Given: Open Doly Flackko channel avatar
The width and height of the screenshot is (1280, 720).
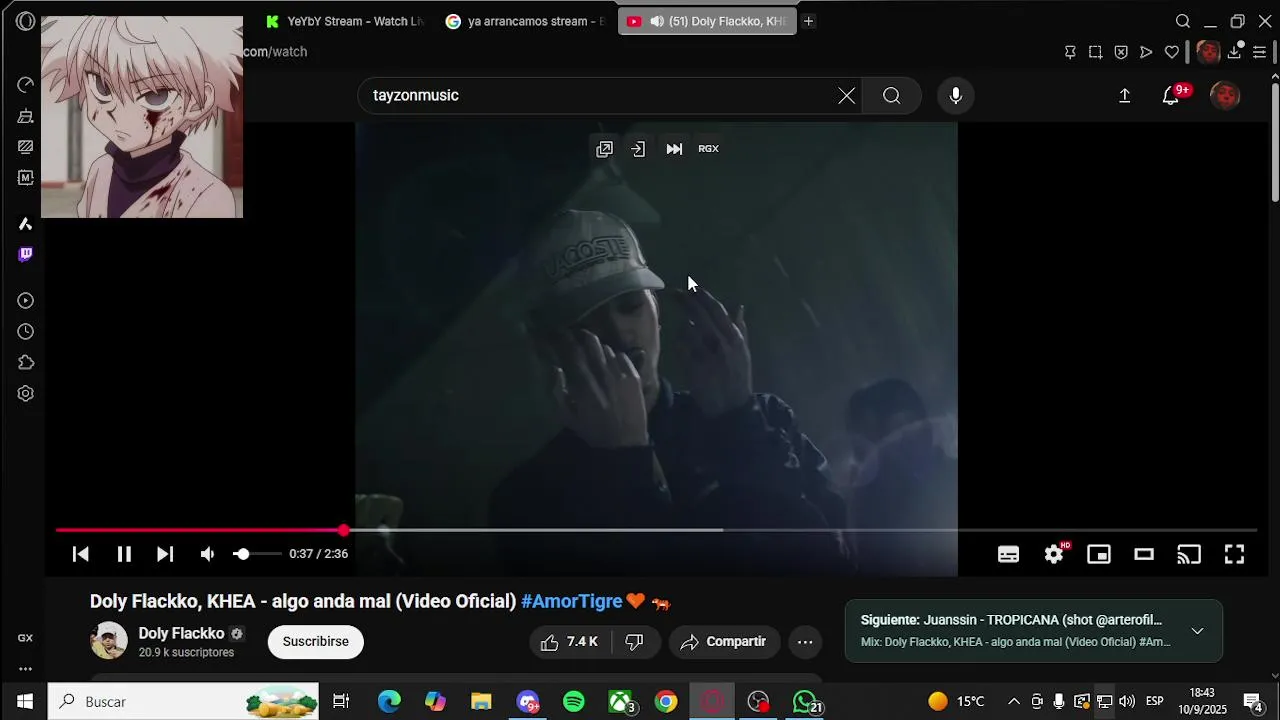Looking at the screenshot, I should click(x=109, y=641).
